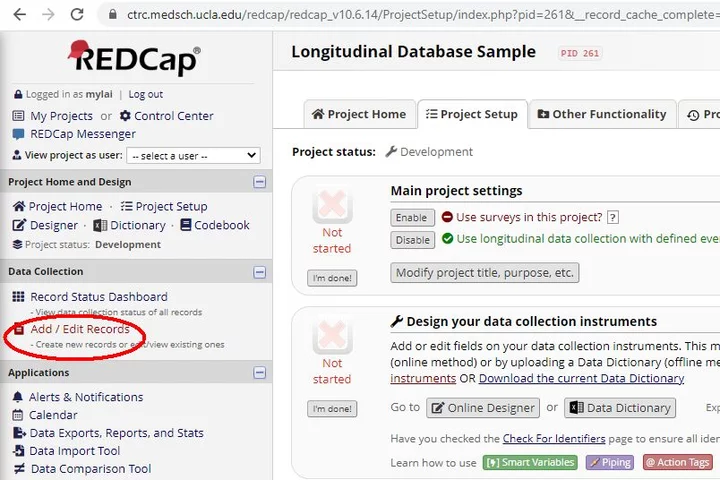
Task: Click I'm done for Main project settings
Action: tap(332, 278)
